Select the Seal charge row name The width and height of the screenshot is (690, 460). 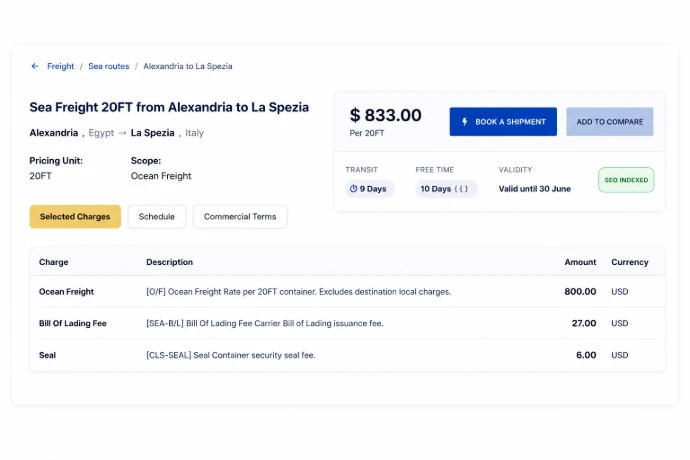[x=48, y=355]
